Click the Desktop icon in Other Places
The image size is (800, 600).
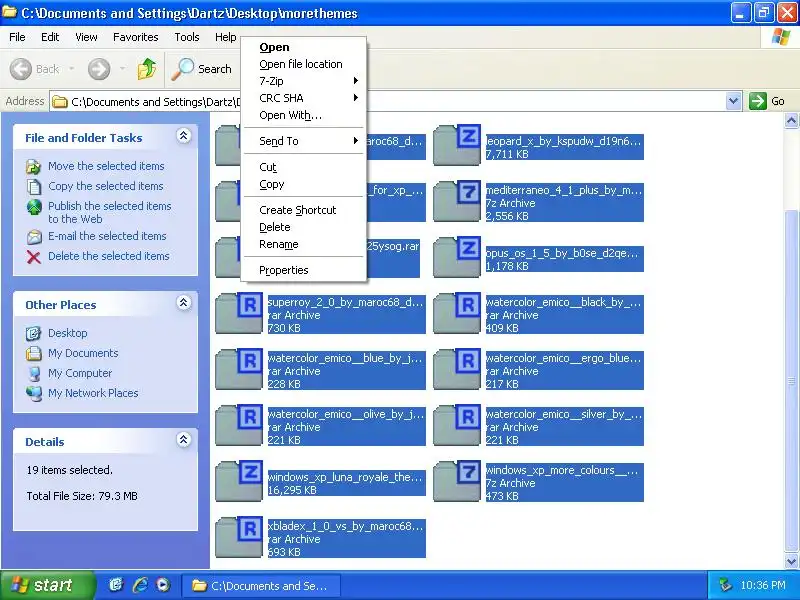(34, 333)
